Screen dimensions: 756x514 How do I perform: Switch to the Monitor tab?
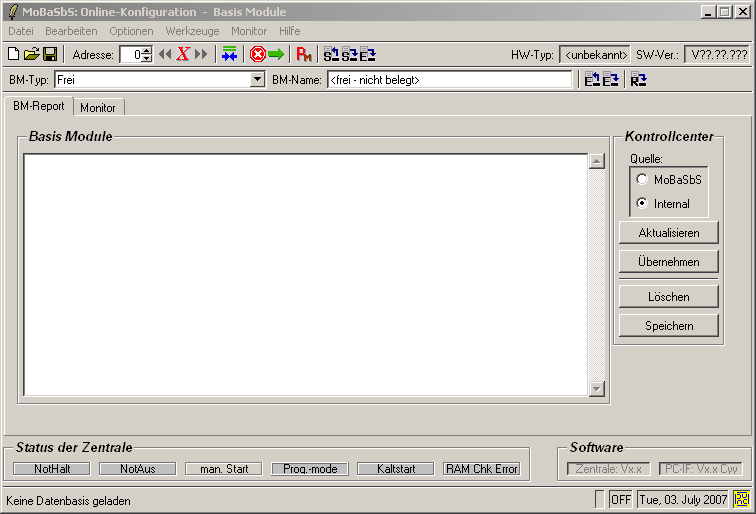[98, 107]
